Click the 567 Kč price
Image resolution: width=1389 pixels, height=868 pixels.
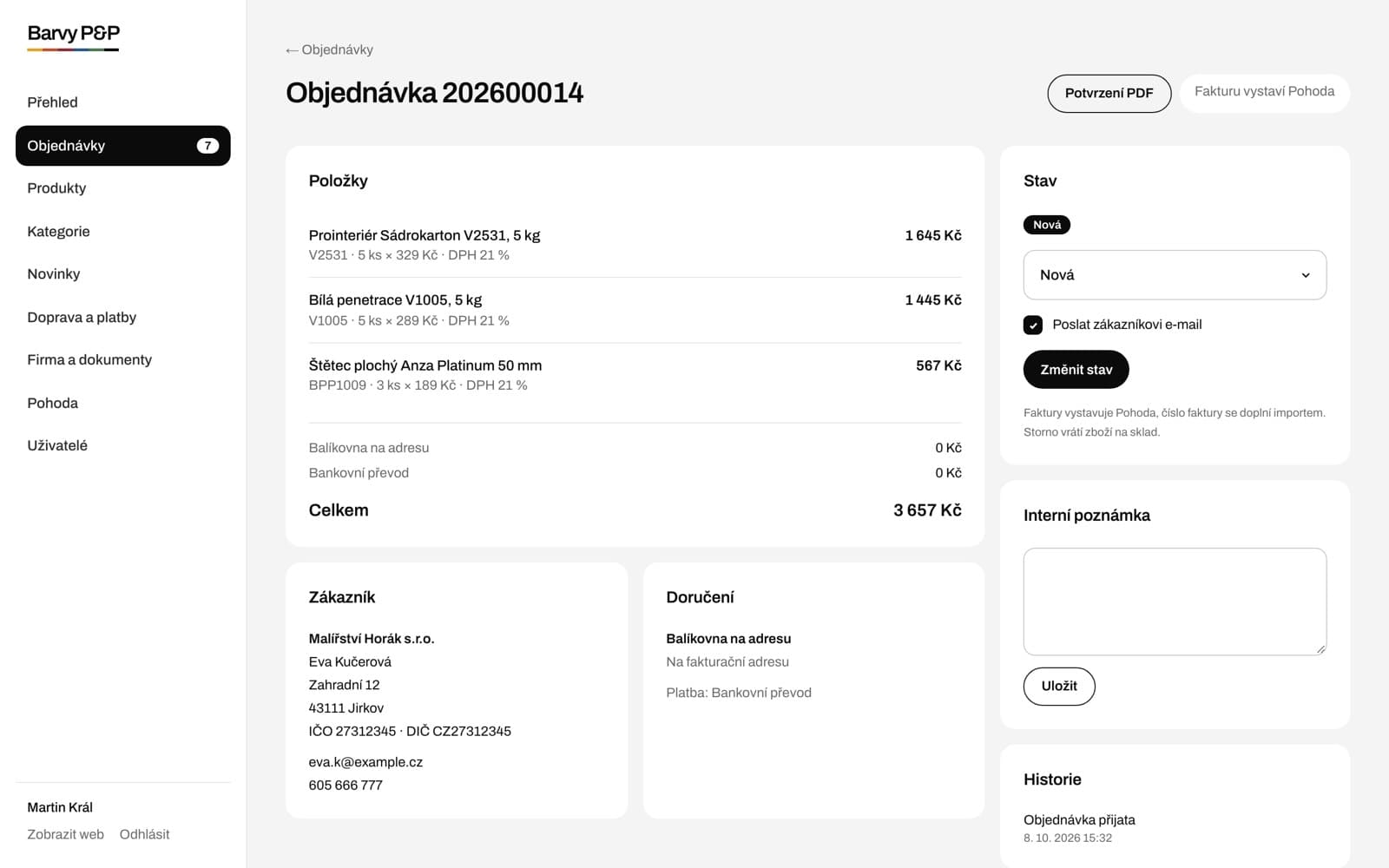938,365
